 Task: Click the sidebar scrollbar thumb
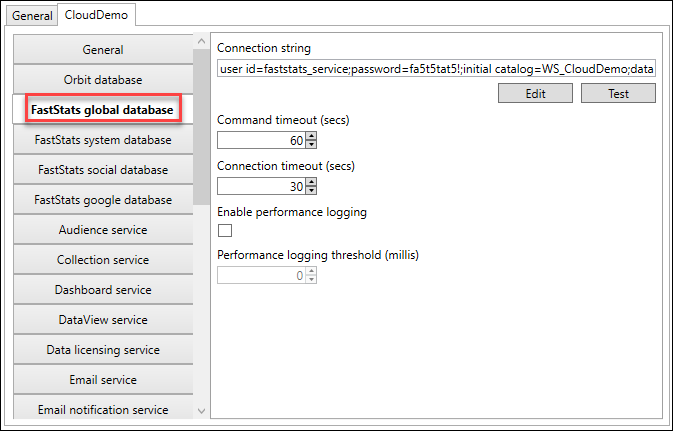tap(201, 127)
